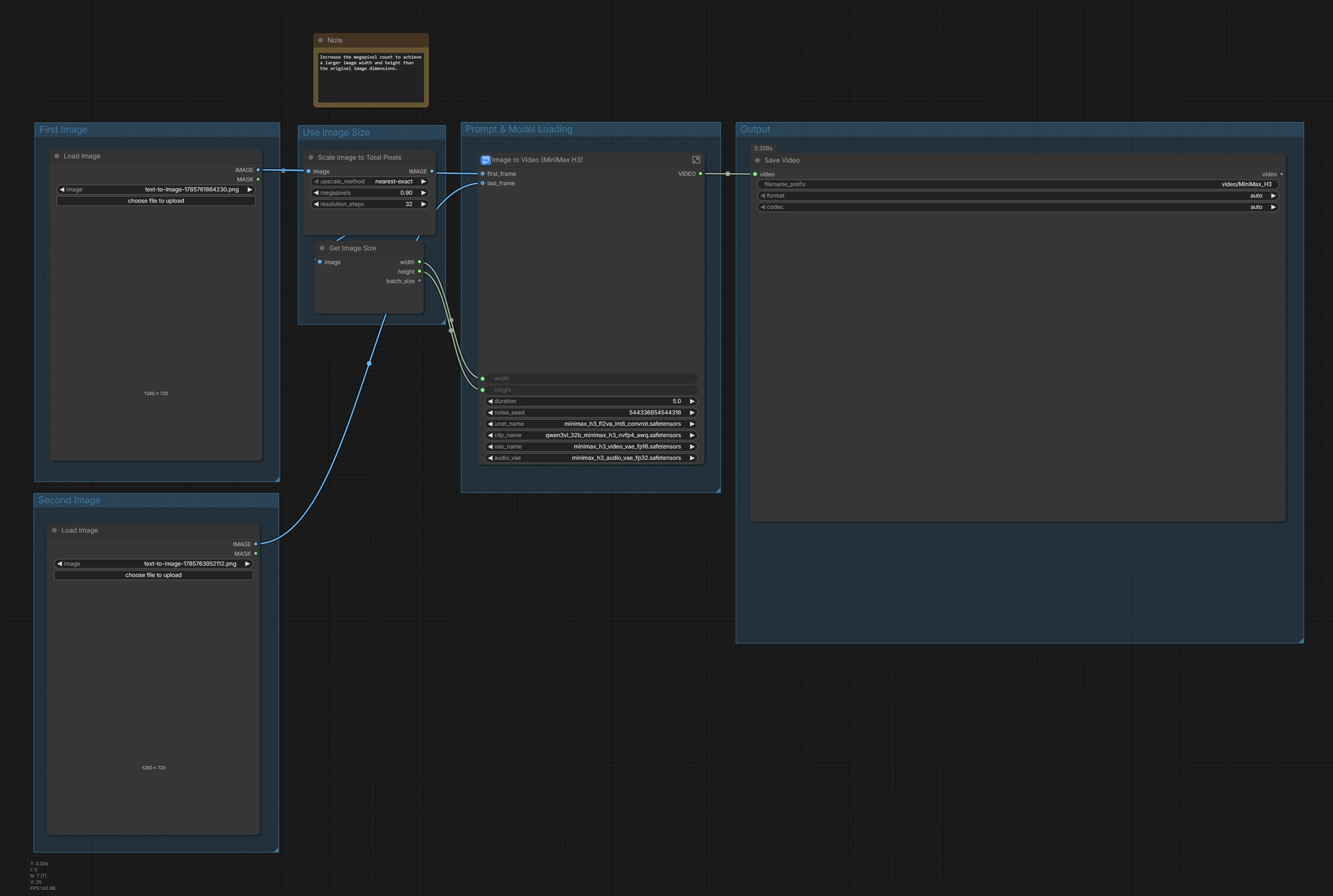1333x896 pixels.
Task: Switch to previous clip_name with left arrow
Action: [x=490, y=435]
